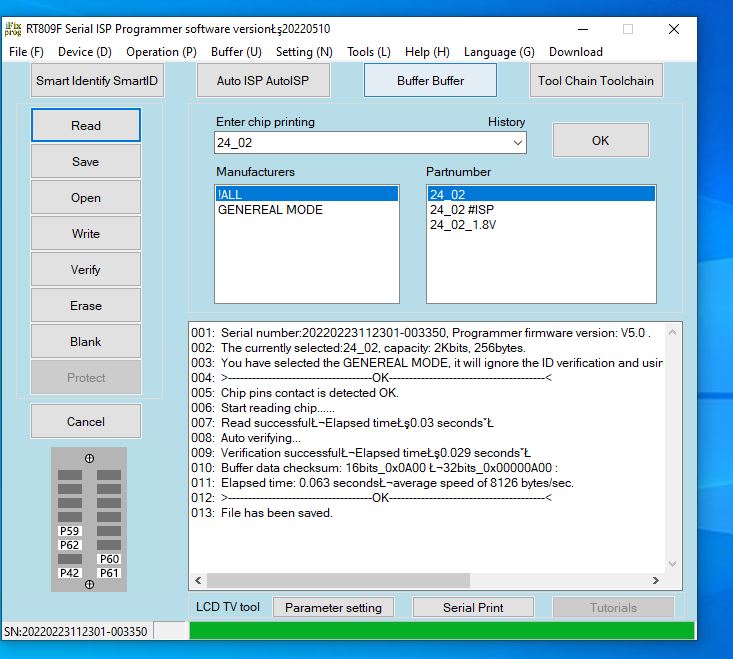
Task: Click the P61 pin label on chip diagram
Action: coord(109,573)
